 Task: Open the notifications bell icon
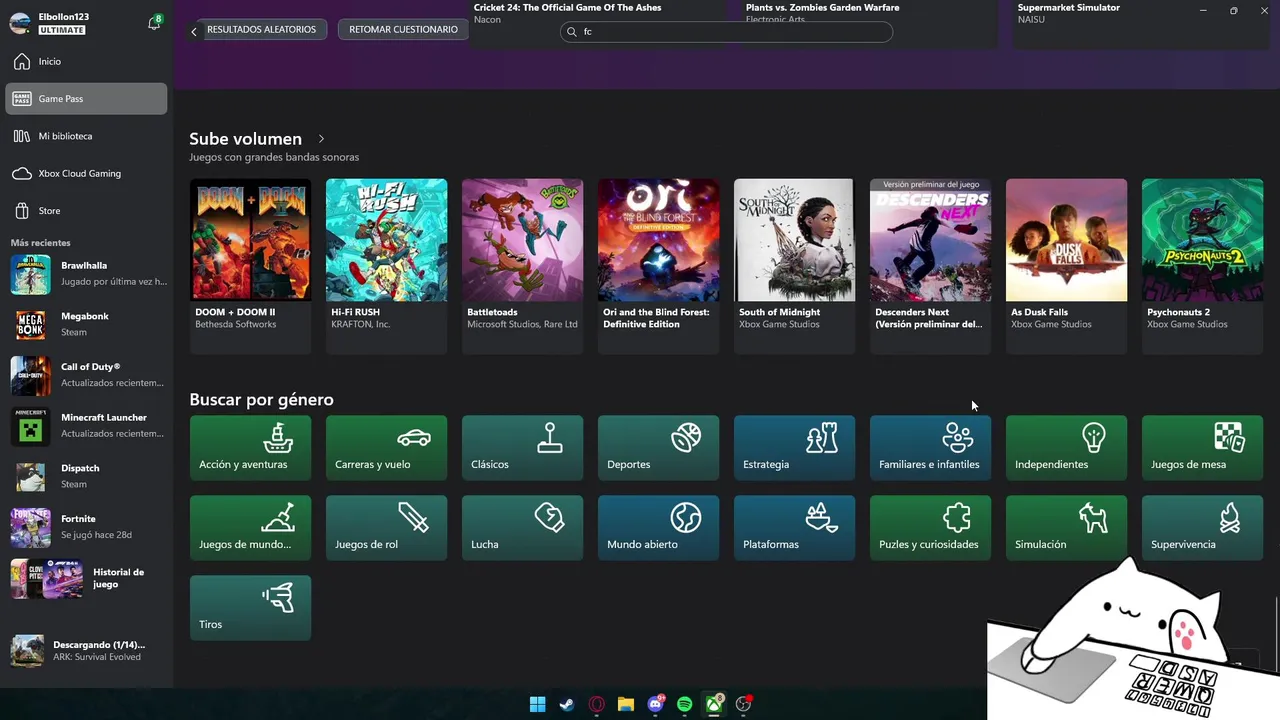(154, 23)
